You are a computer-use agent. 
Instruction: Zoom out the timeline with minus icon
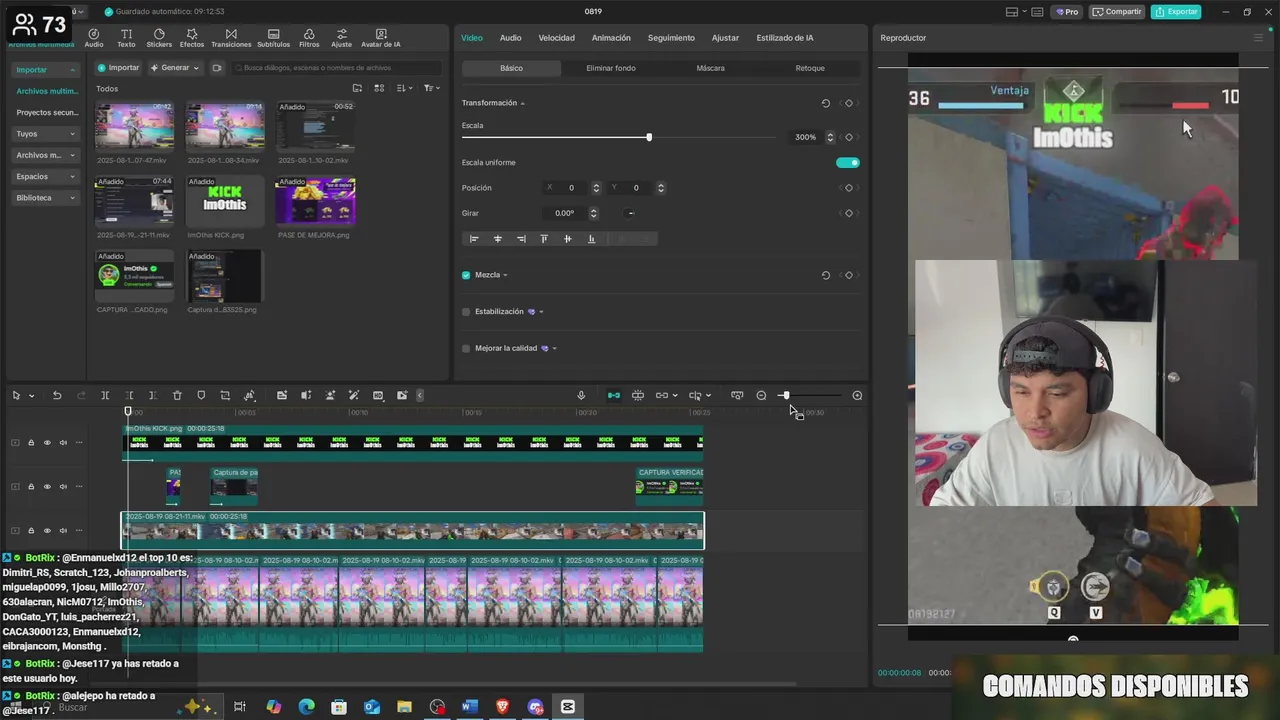click(761, 395)
